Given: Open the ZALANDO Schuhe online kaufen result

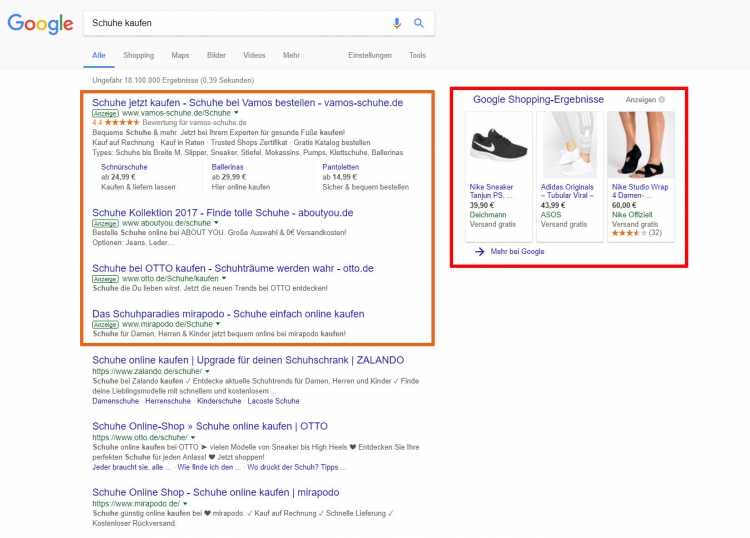Looking at the screenshot, I should coord(248,360).
